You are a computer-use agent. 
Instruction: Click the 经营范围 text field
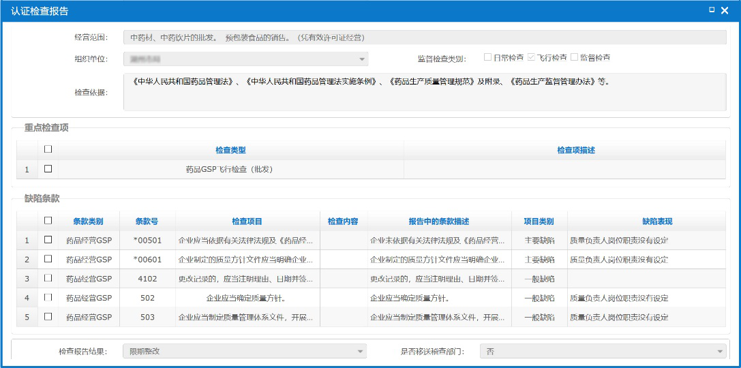tap(424, 37)
